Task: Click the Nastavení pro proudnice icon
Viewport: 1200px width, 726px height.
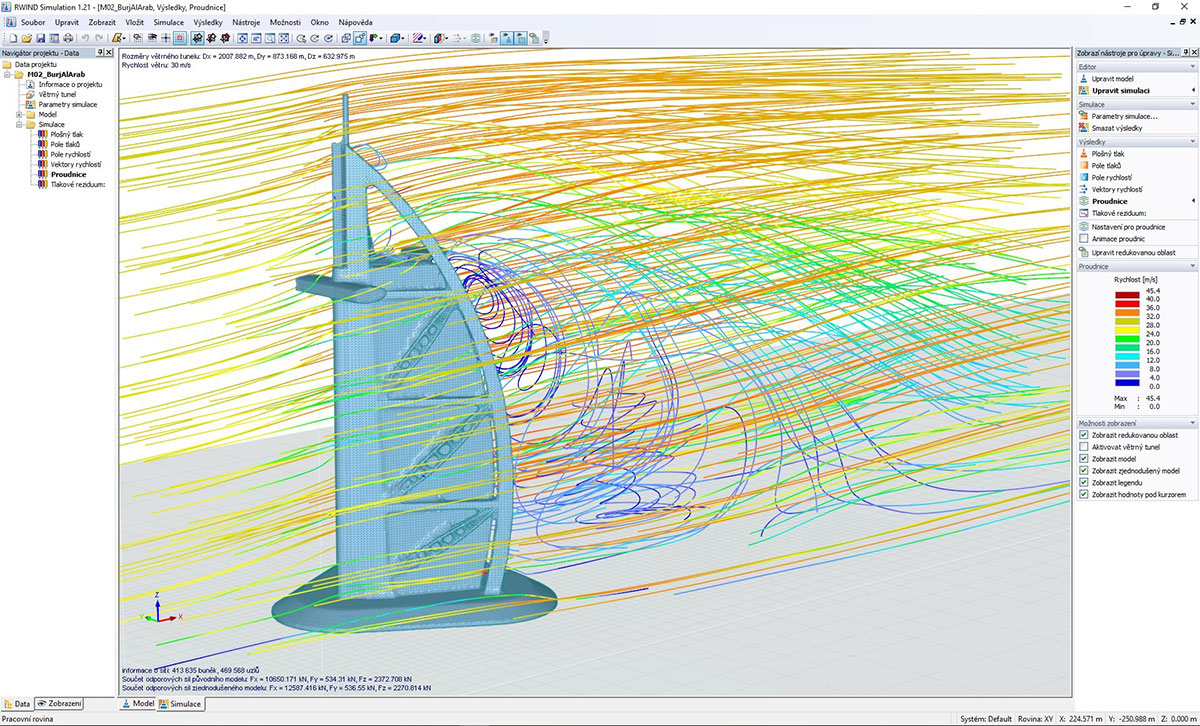Action: coord(1083,227)
